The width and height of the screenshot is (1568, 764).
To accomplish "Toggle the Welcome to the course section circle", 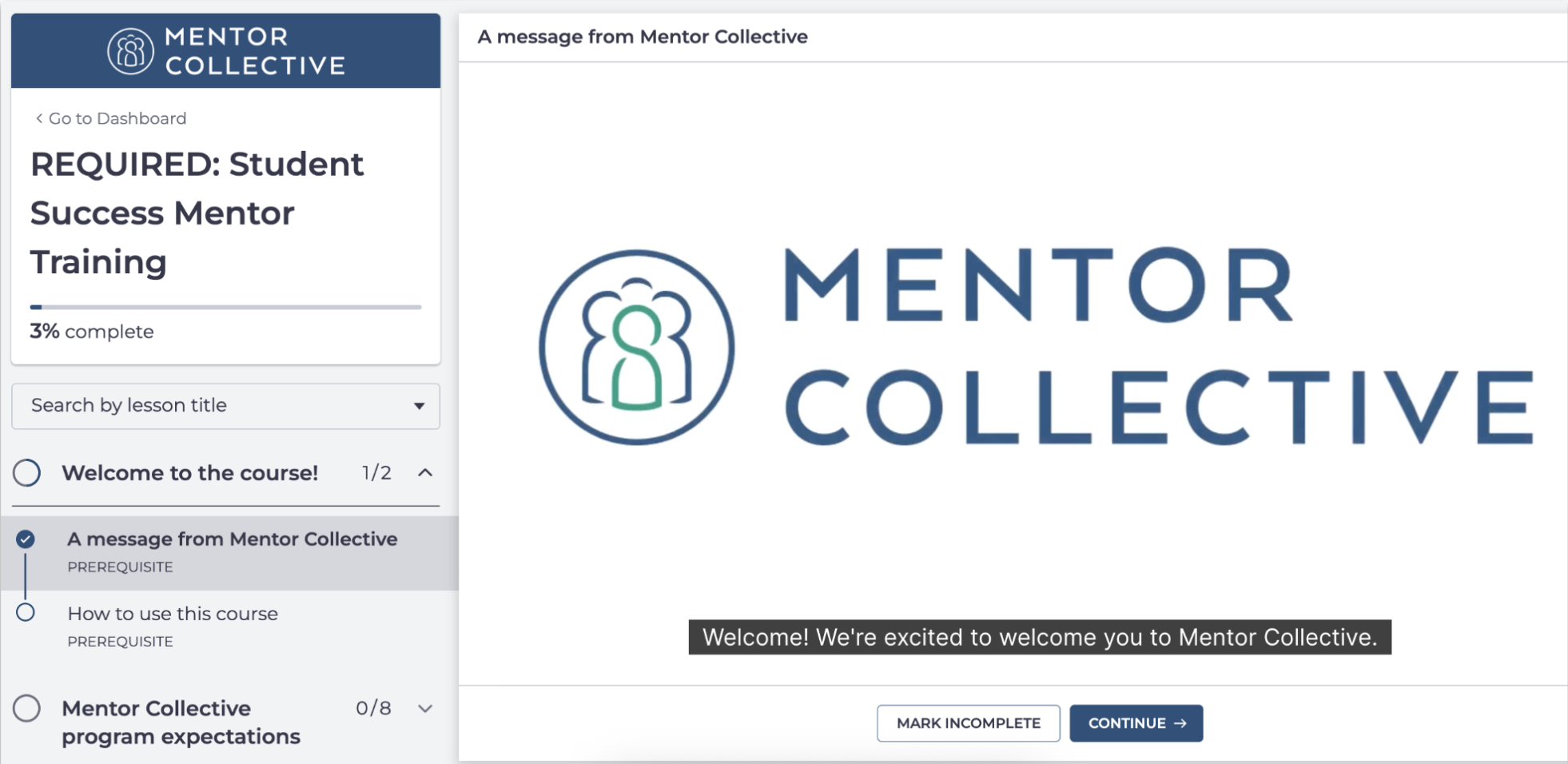I will pyautogui.click(x=27, y=473).
